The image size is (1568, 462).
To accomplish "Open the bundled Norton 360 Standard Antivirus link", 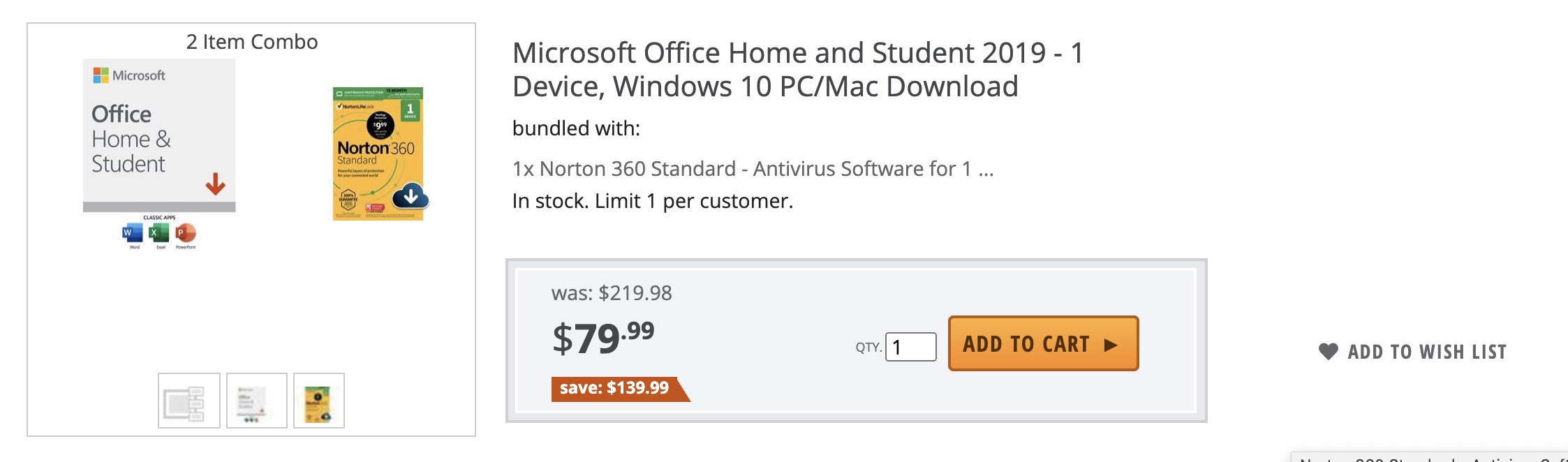I will pyautogui.click(x=753, y=169).
